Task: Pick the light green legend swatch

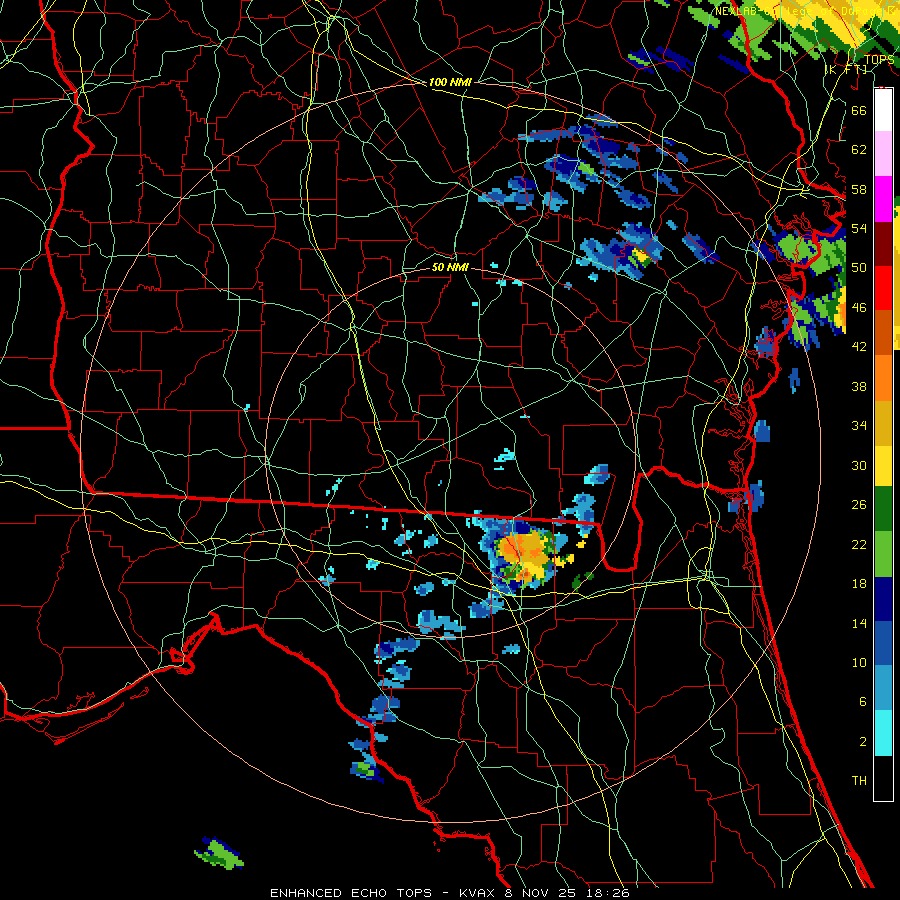Action: 883,554
